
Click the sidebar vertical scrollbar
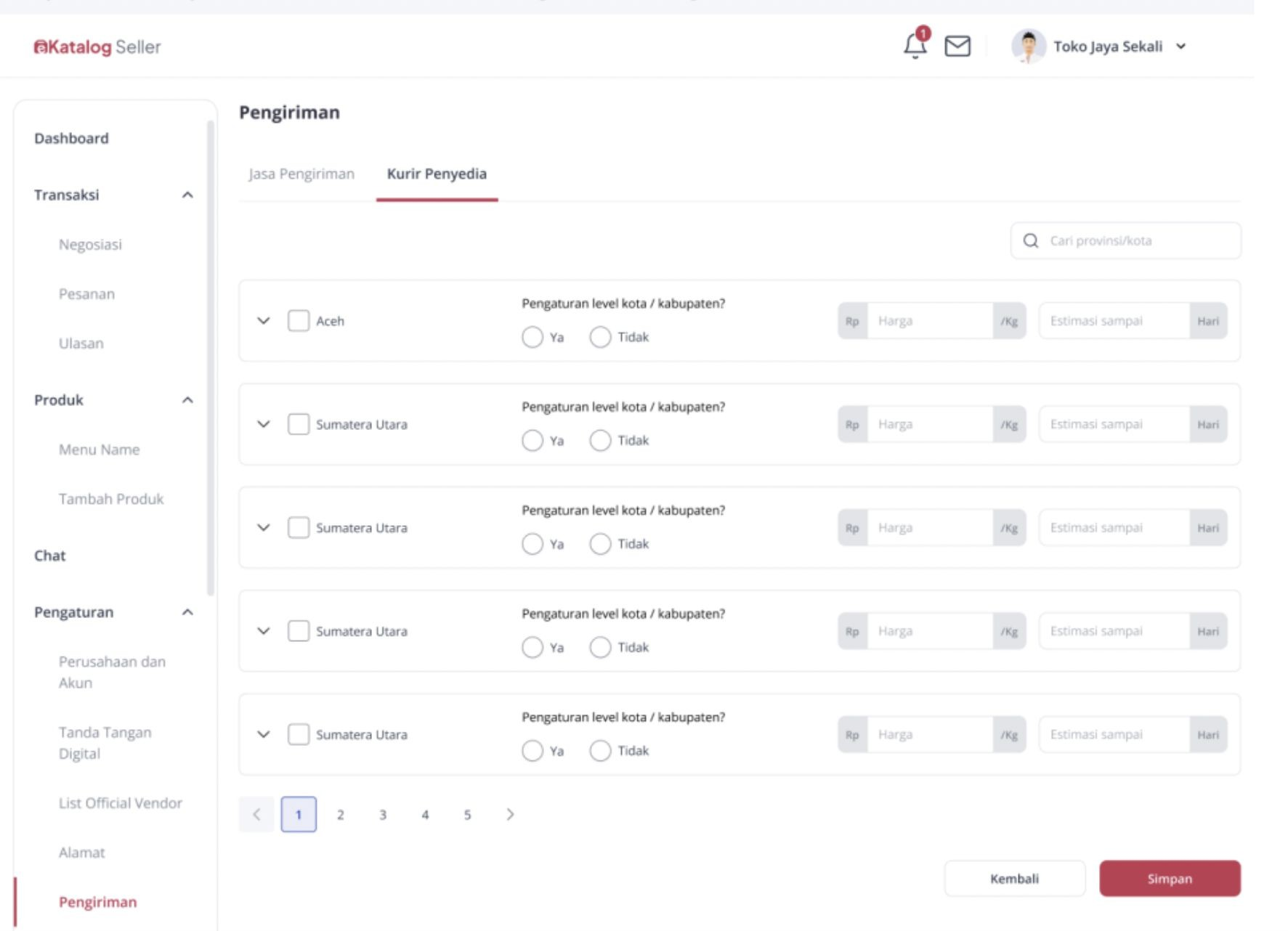click(211, 356)
